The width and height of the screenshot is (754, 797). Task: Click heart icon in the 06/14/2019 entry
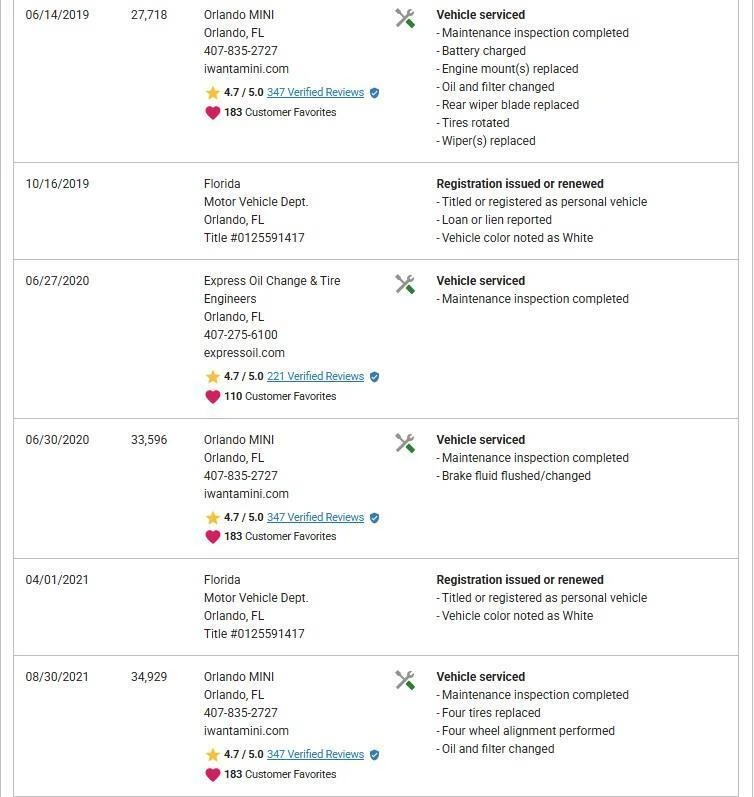click(212, 112)
